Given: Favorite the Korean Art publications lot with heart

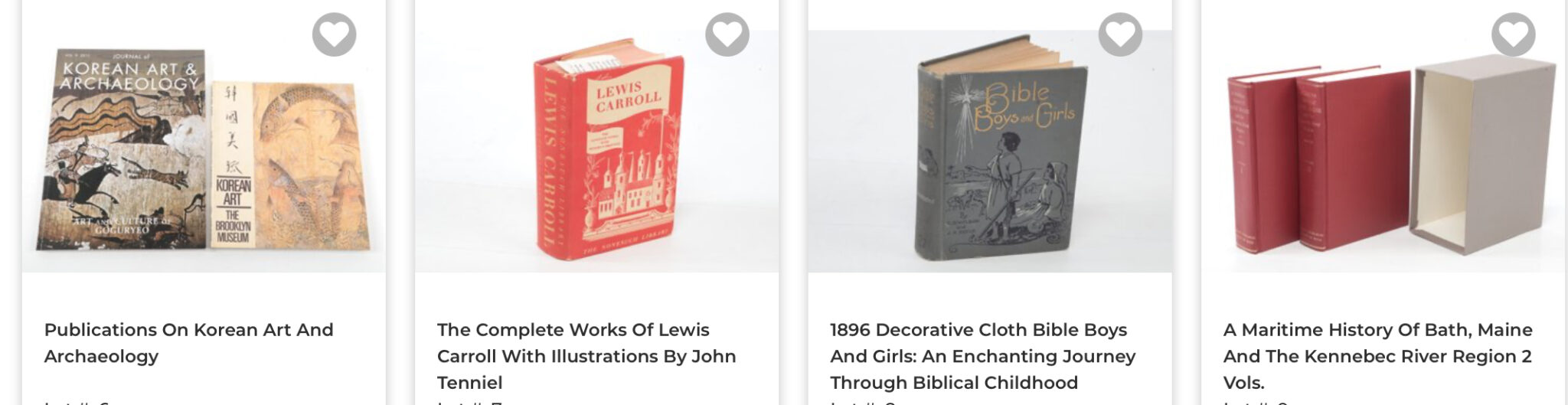Looking at the screenshot, I should (x=335, y=34).
